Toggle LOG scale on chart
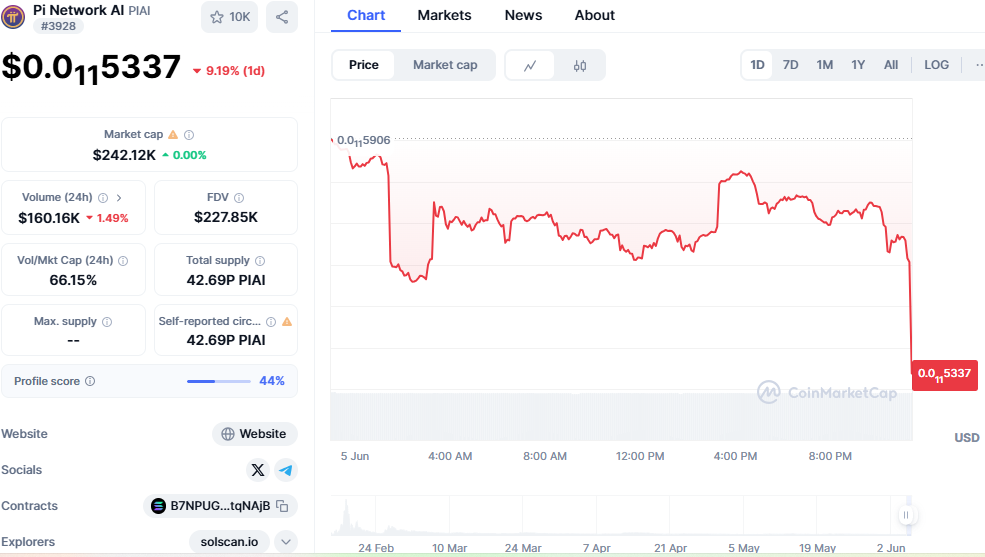The image size is (985, 557). tap(937, 65)
